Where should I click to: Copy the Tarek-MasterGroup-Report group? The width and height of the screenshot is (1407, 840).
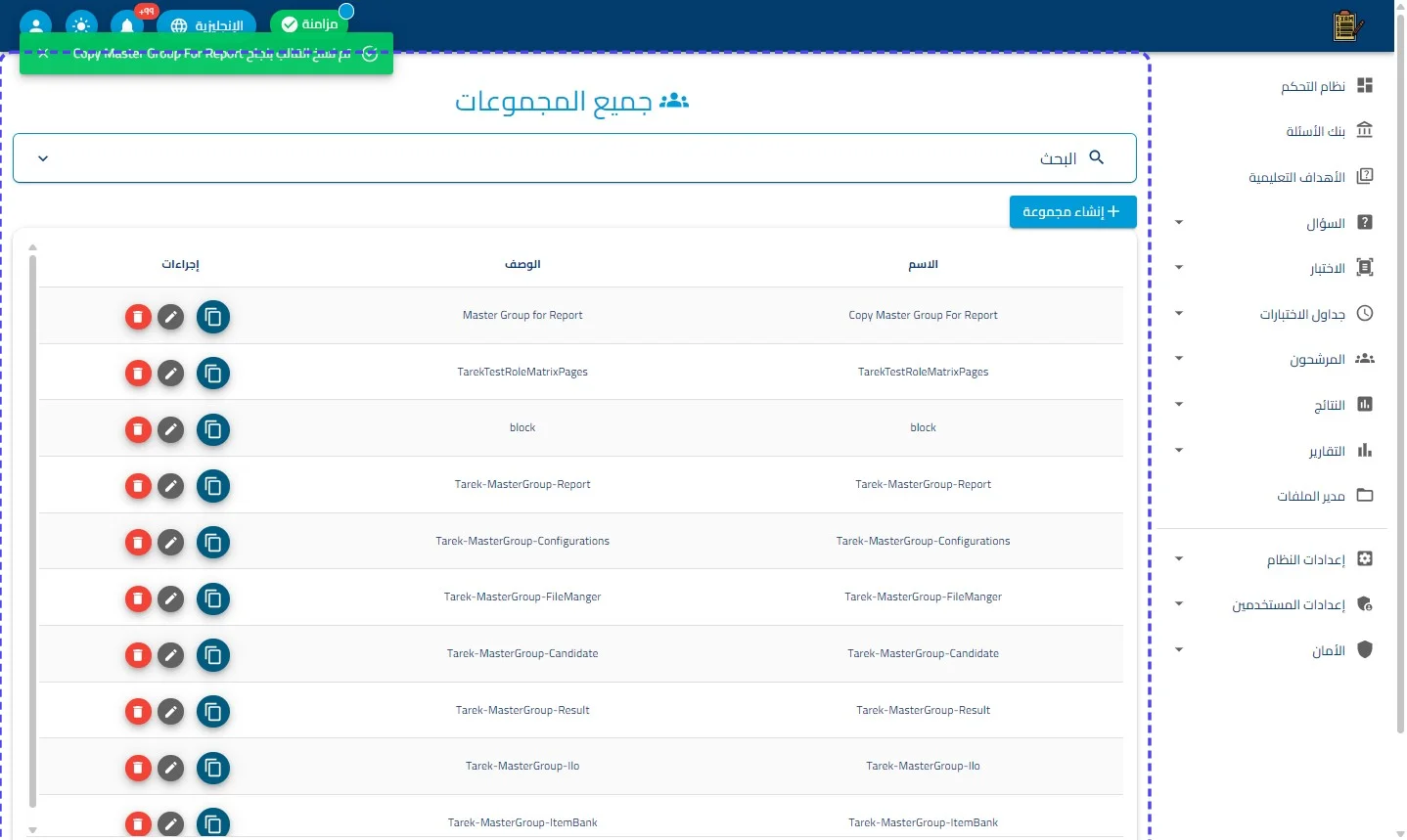coord(213,486)
